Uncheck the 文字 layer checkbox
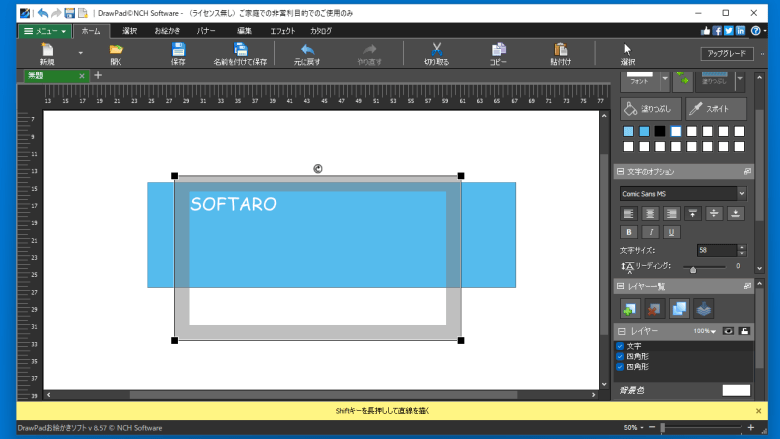The height and width of the screenshot is (439, 780). pyautogui.click(x=620, y=346)
